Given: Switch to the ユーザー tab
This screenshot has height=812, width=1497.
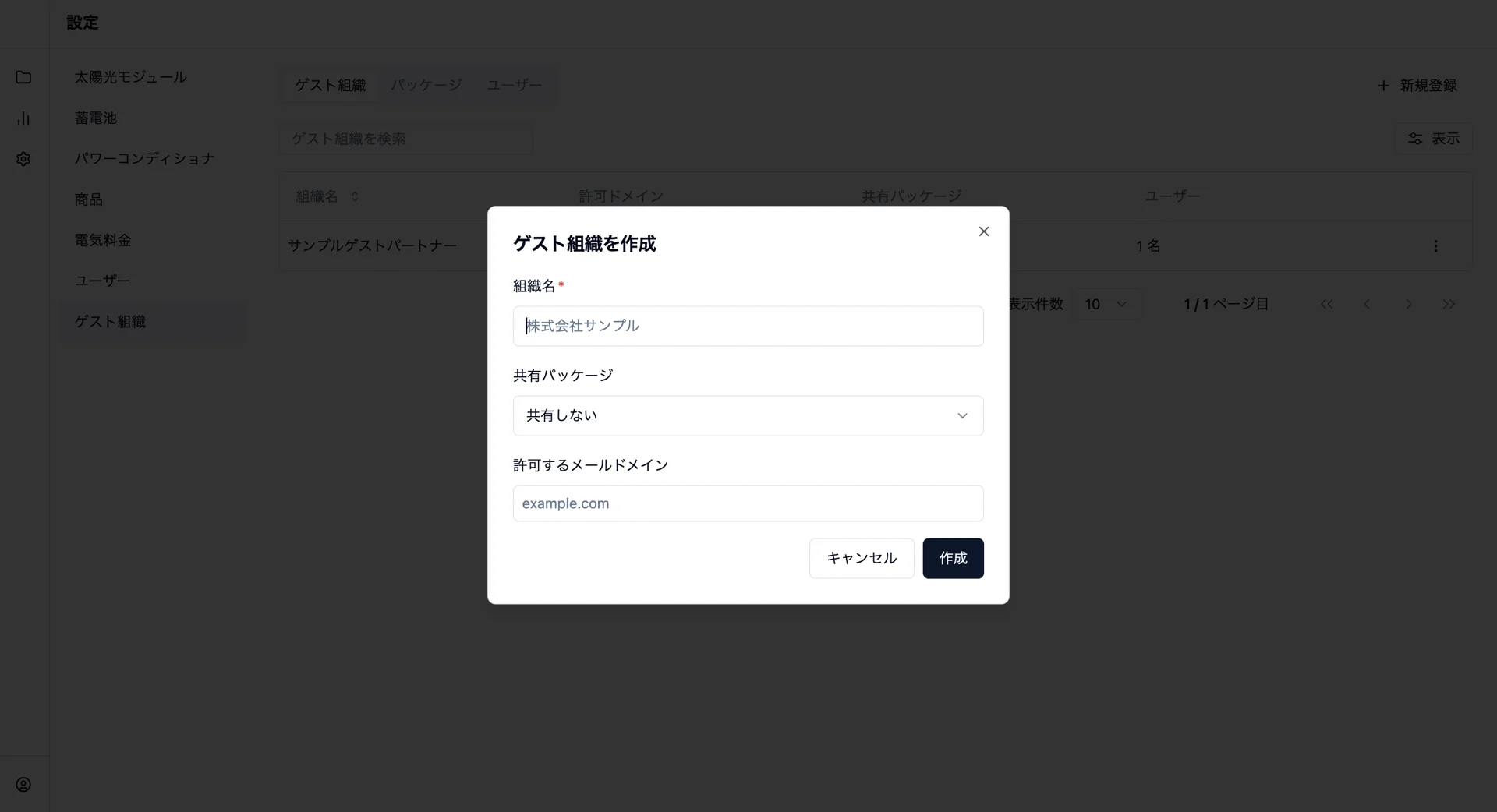Looking at the screenshot, I should pyautogui.click(x=515, y=85).
